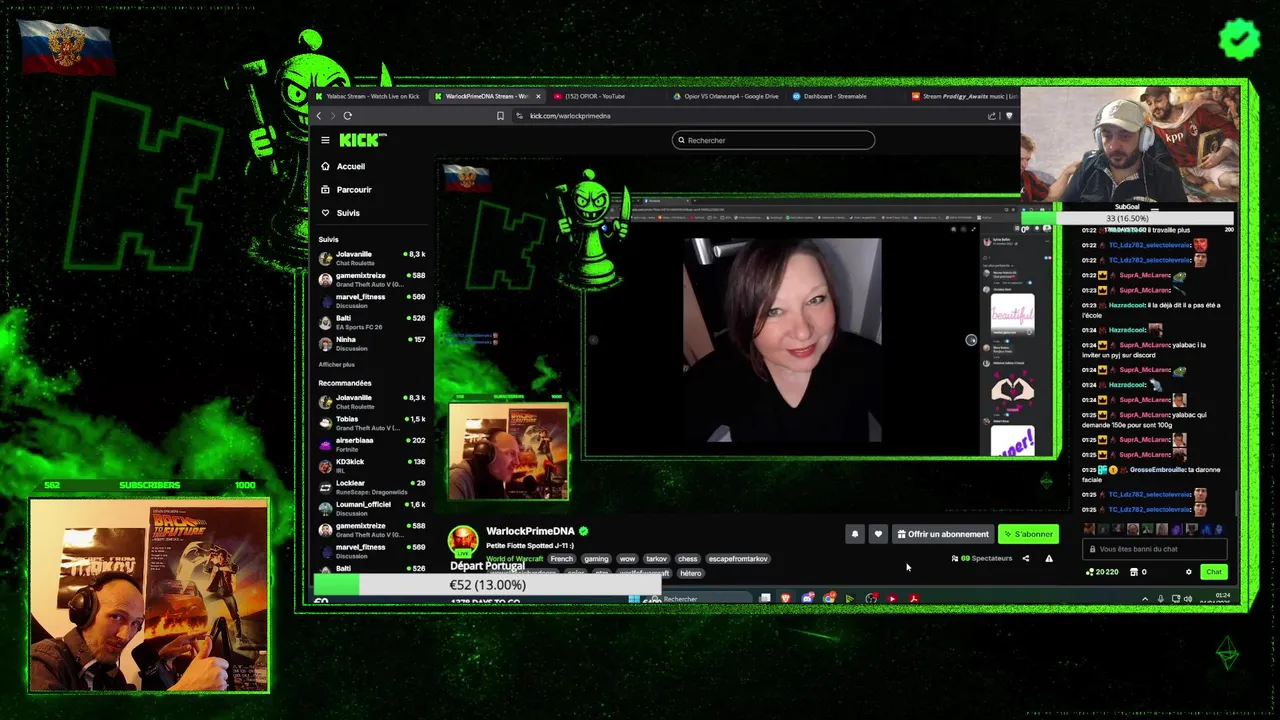The width and height of the screenshot is (1280, 720).
Task: Click the taskbar volume icon
Action: [x=1188, y=599]
